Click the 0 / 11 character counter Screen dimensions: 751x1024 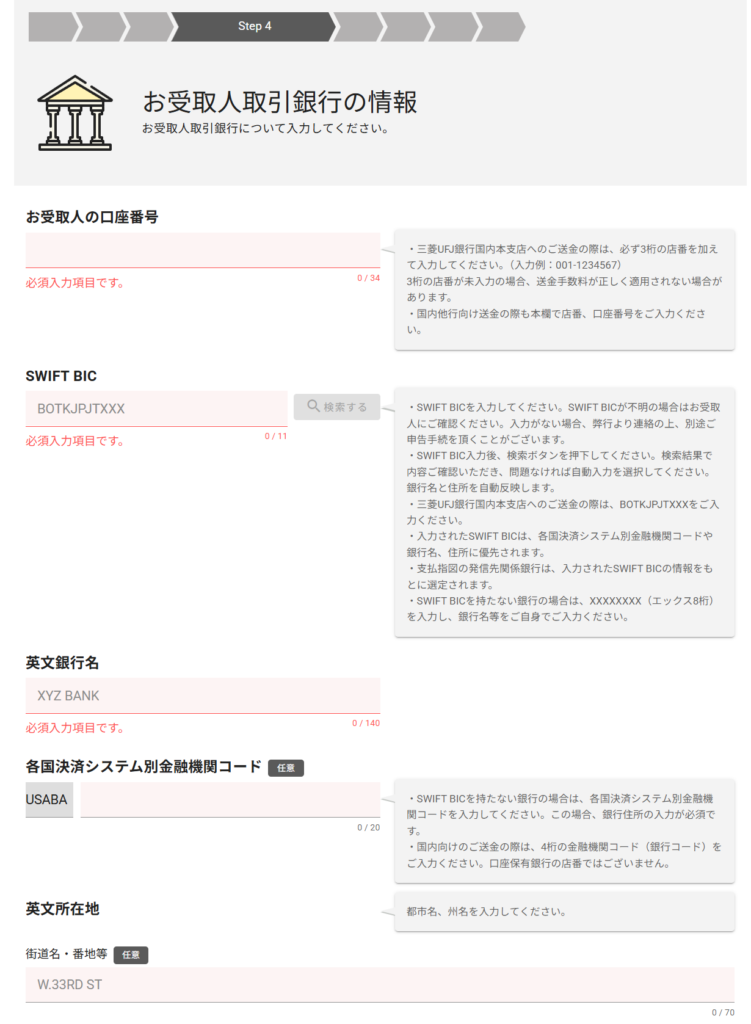click(x=276, y=436)
